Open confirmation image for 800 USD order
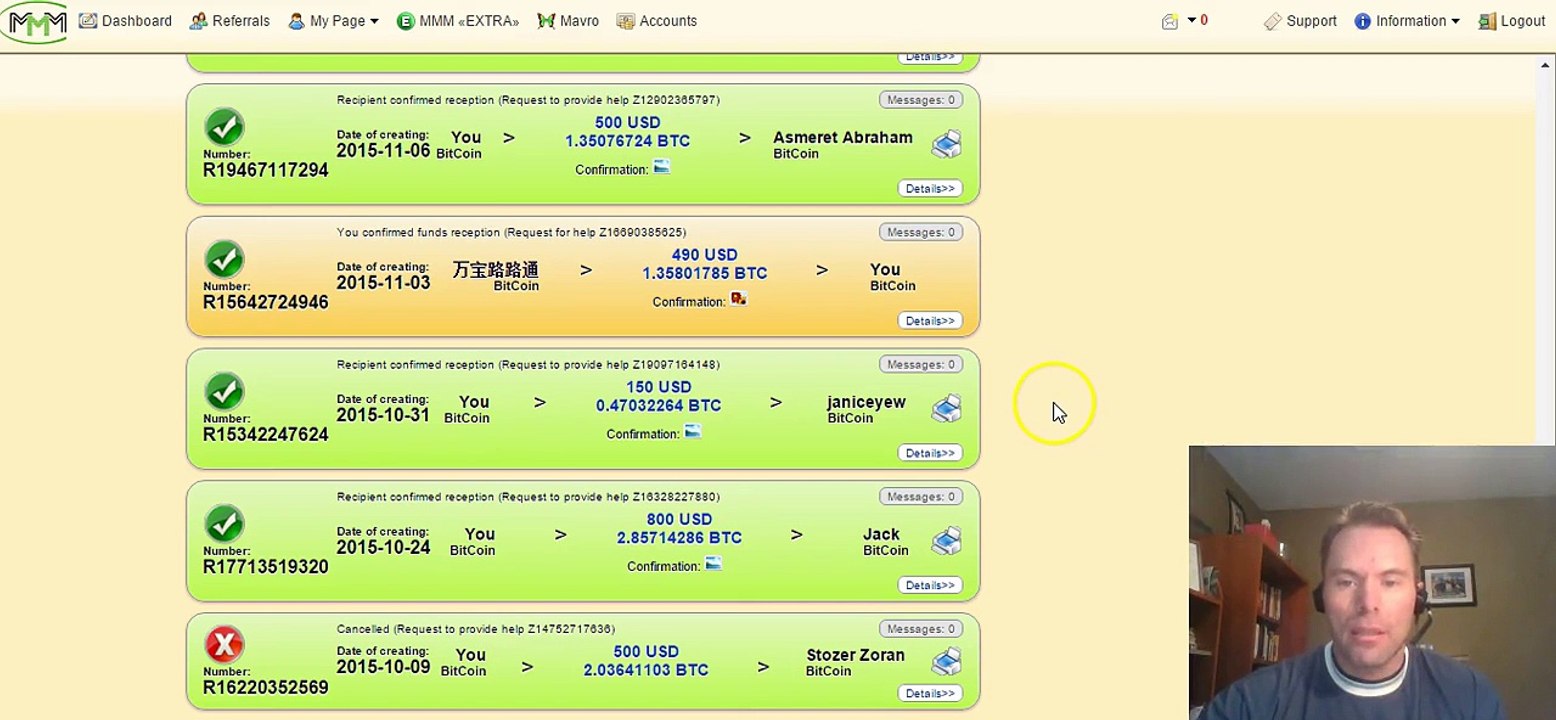The image size is (1556, 720). [713, 564]
